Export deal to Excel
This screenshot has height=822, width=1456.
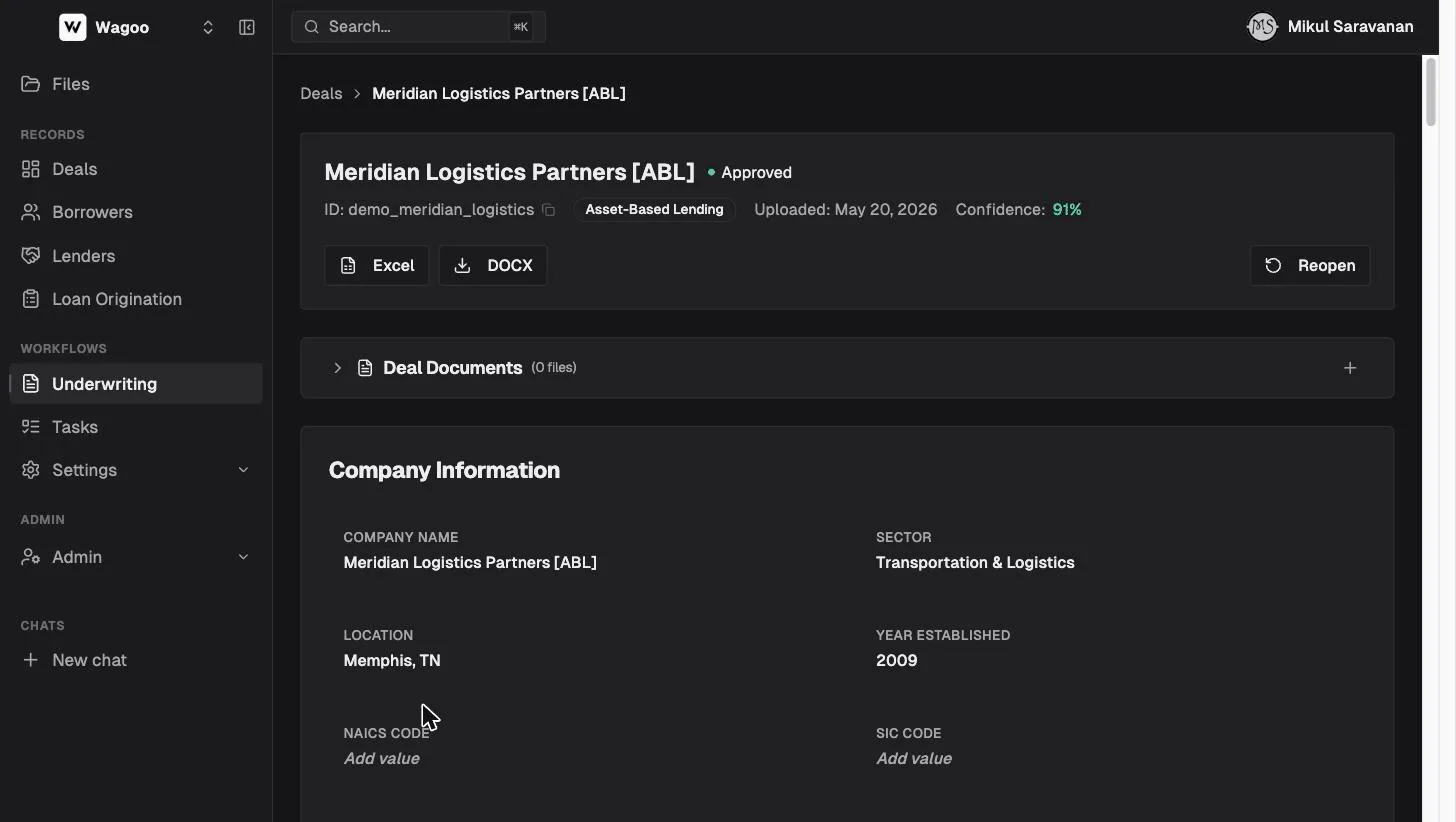point(377,265)
